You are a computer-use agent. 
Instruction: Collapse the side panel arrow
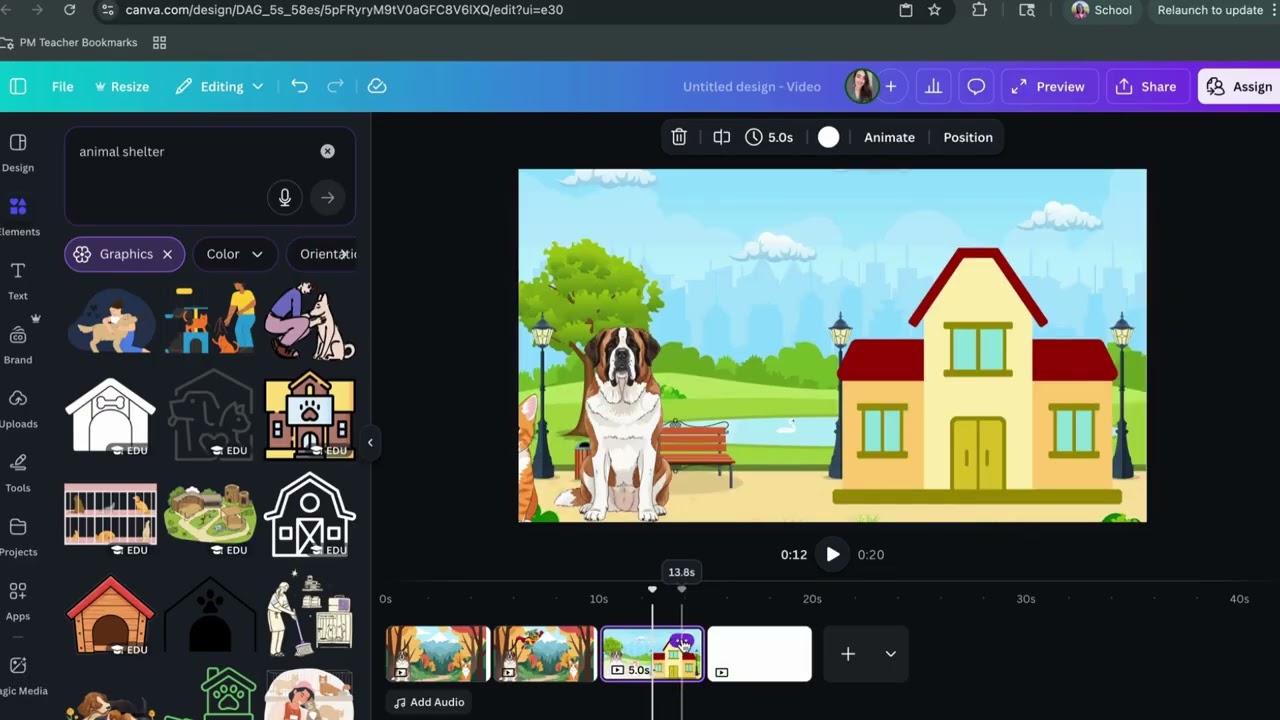pos(370,443)
